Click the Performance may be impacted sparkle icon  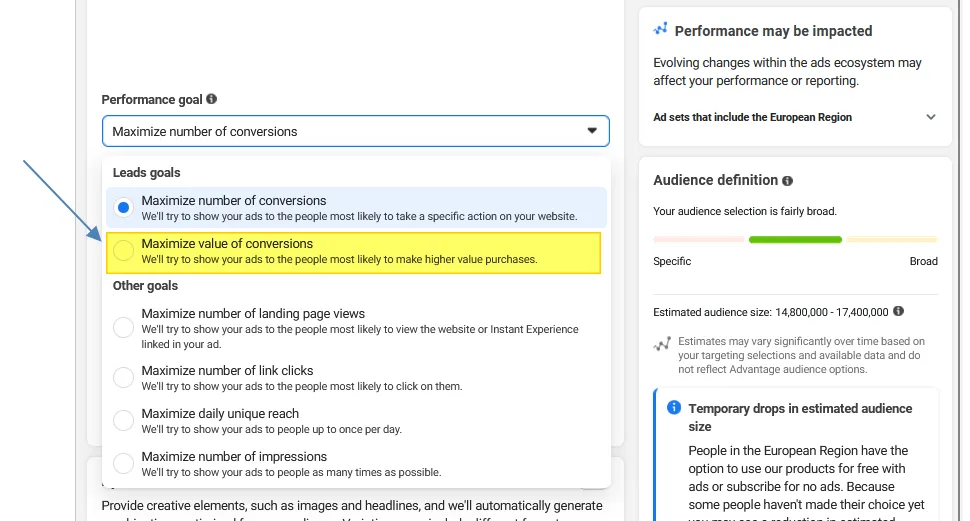[661, 29]
